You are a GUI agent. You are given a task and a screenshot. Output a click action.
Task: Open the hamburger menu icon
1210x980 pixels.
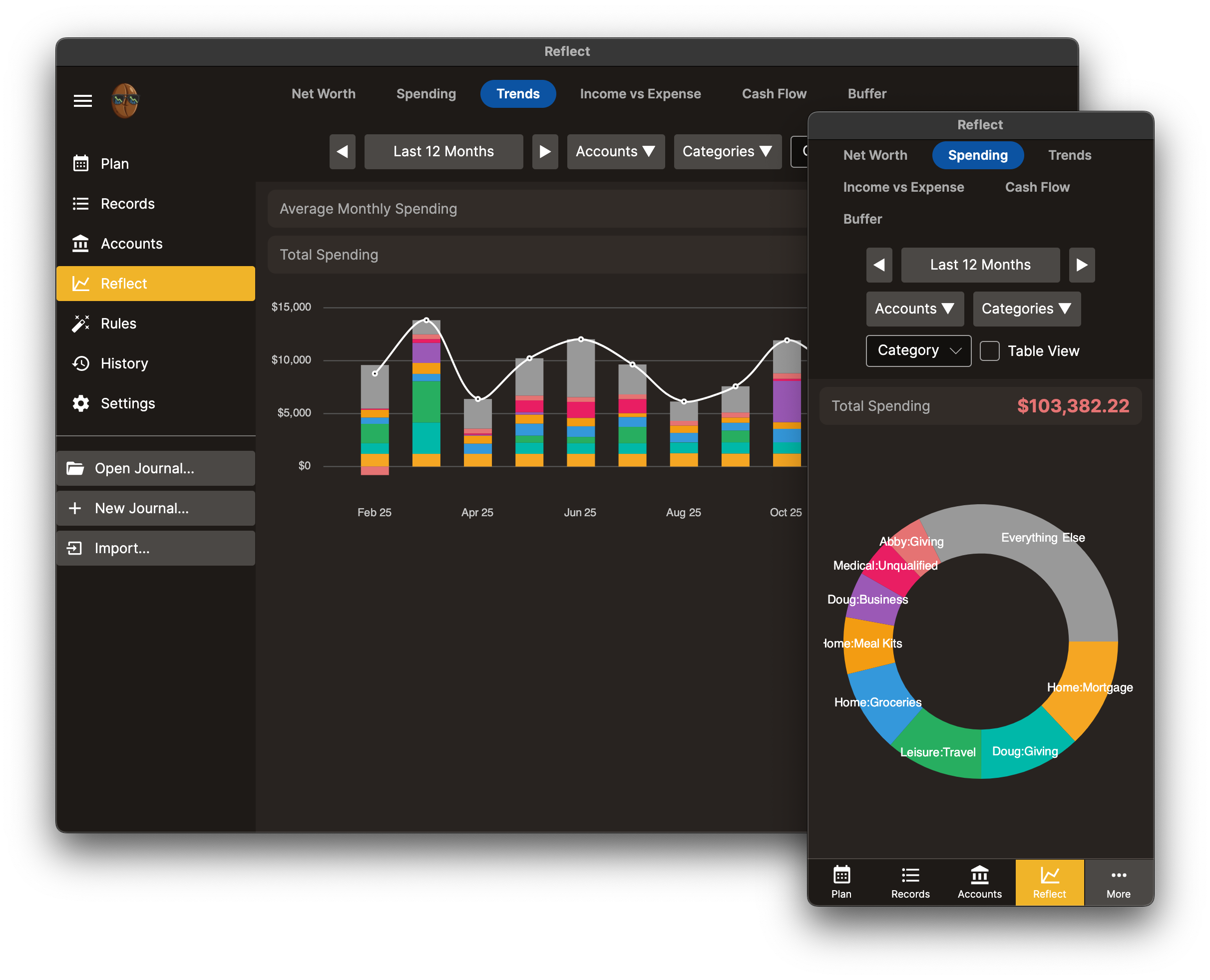tap(82, 101)
